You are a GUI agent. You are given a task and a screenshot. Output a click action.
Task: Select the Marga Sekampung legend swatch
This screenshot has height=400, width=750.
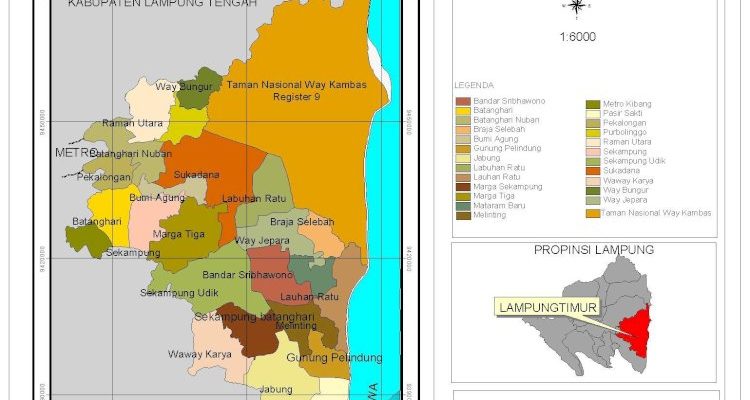[462, 185]
